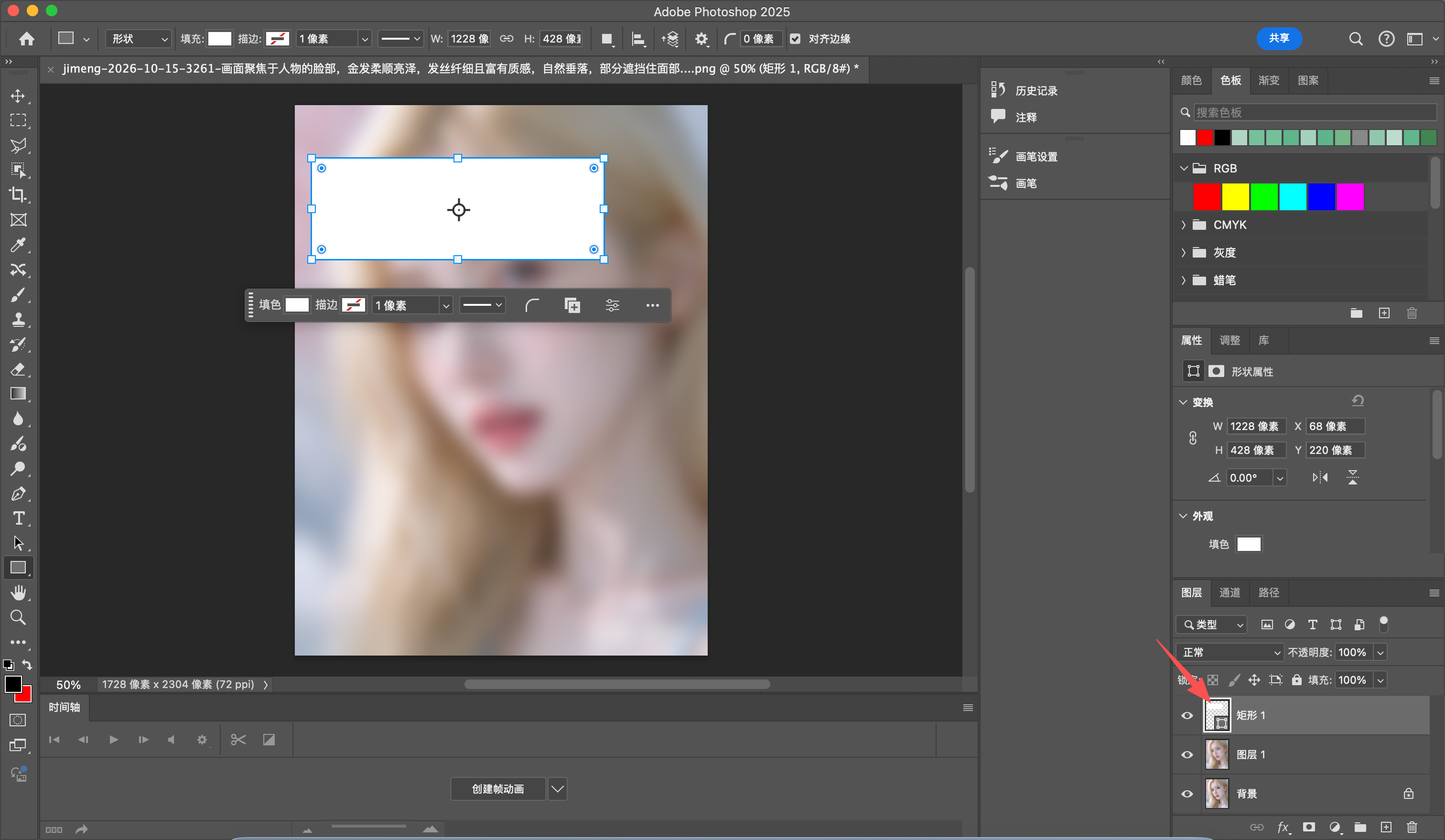Toggle layer filtering switch on
This screenshot has width=1445, height=840.
point(1384,625)
